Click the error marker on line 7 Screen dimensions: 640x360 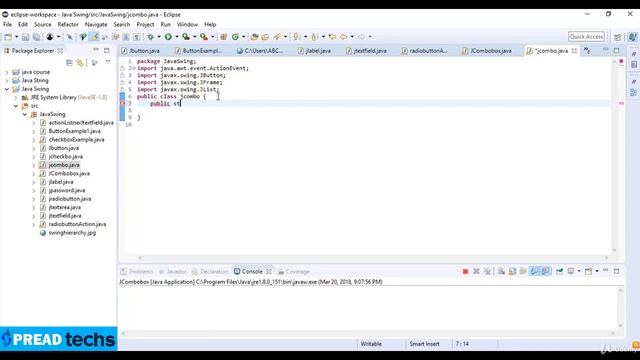click(x=122, y=104)
